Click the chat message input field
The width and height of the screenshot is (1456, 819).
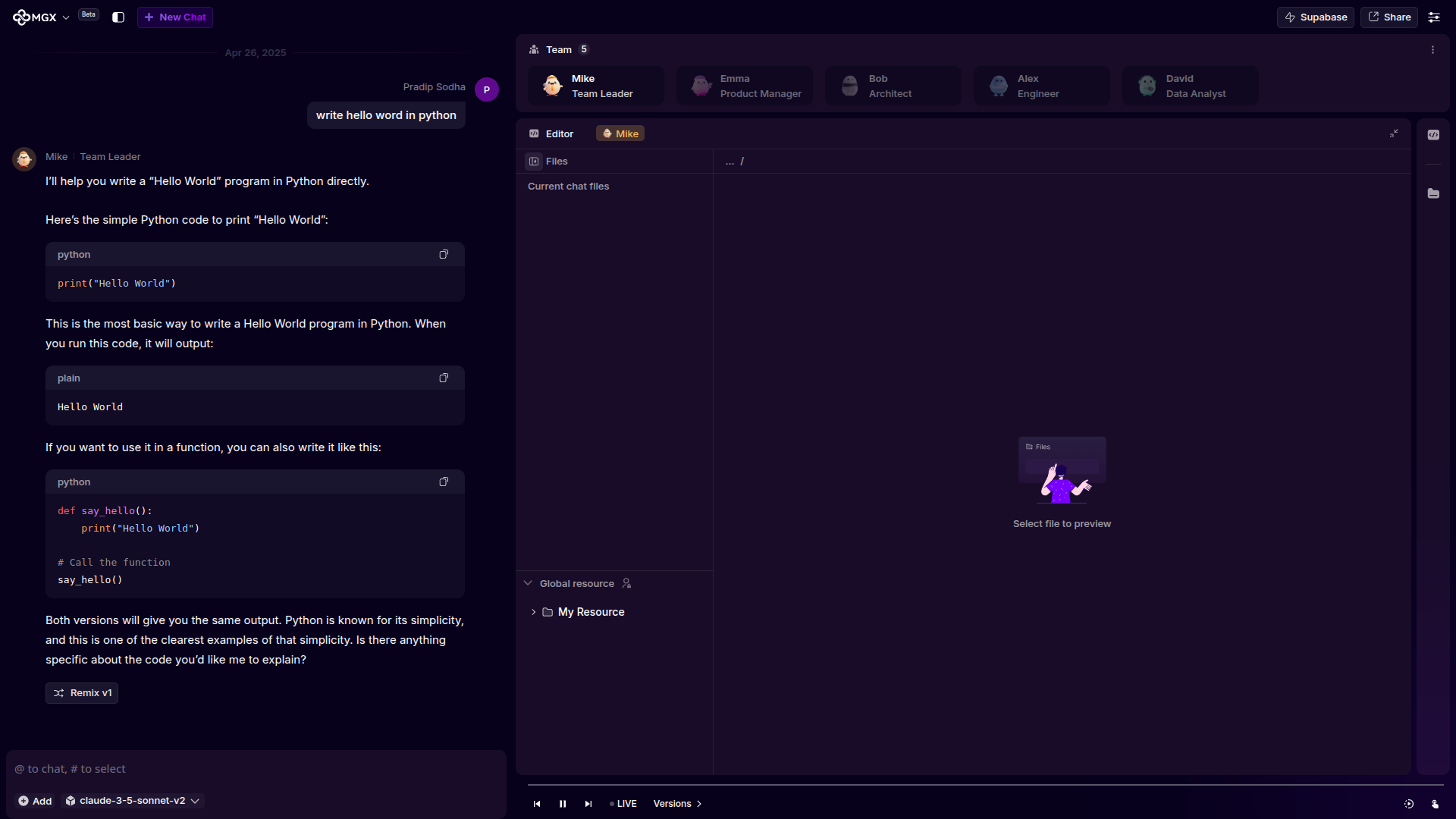[x=256, y=769]
